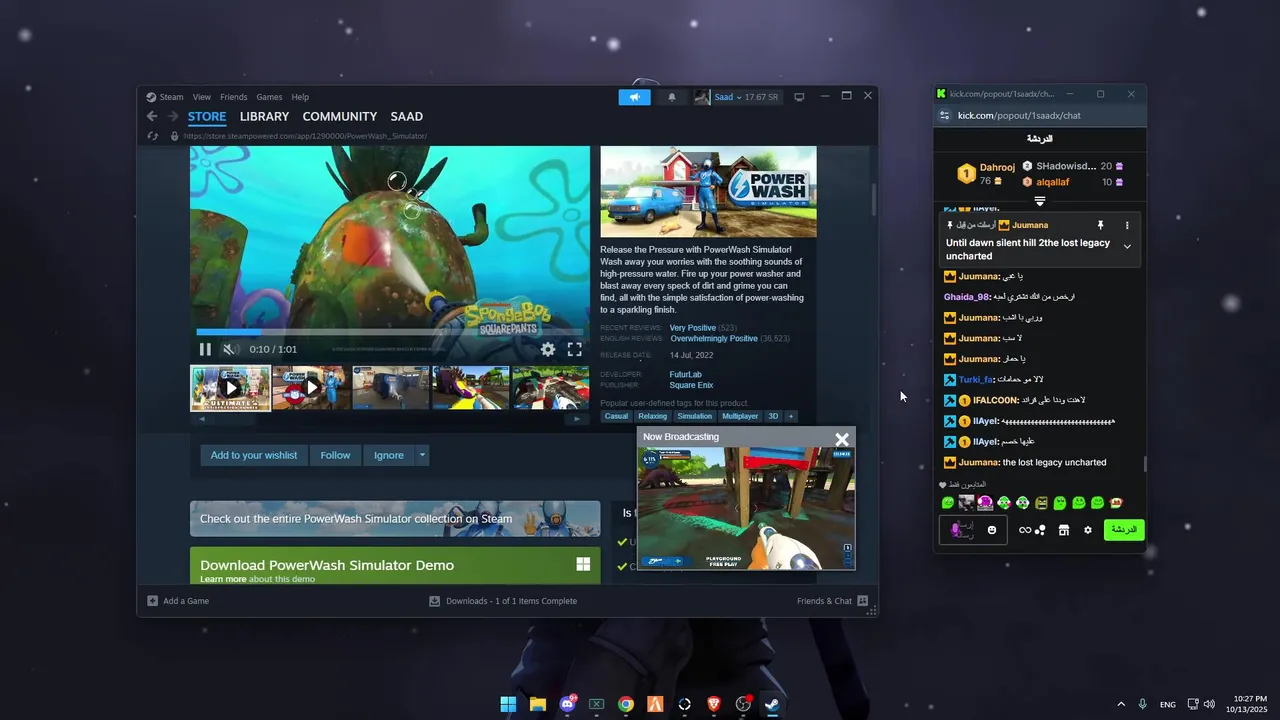Open the Help menu in Steam
This screenshot has height=720, width=1280.
300,97
